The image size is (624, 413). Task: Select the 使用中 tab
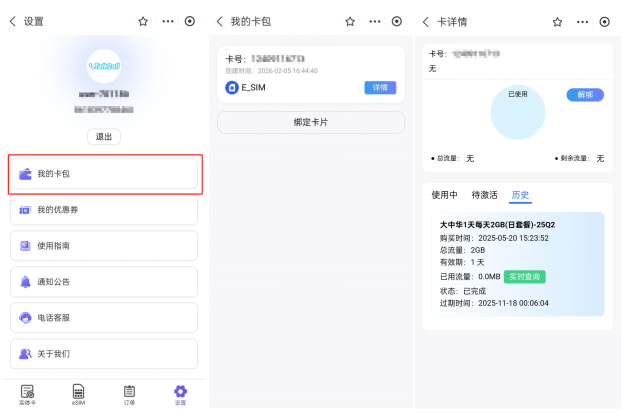[x=444, y=195]
